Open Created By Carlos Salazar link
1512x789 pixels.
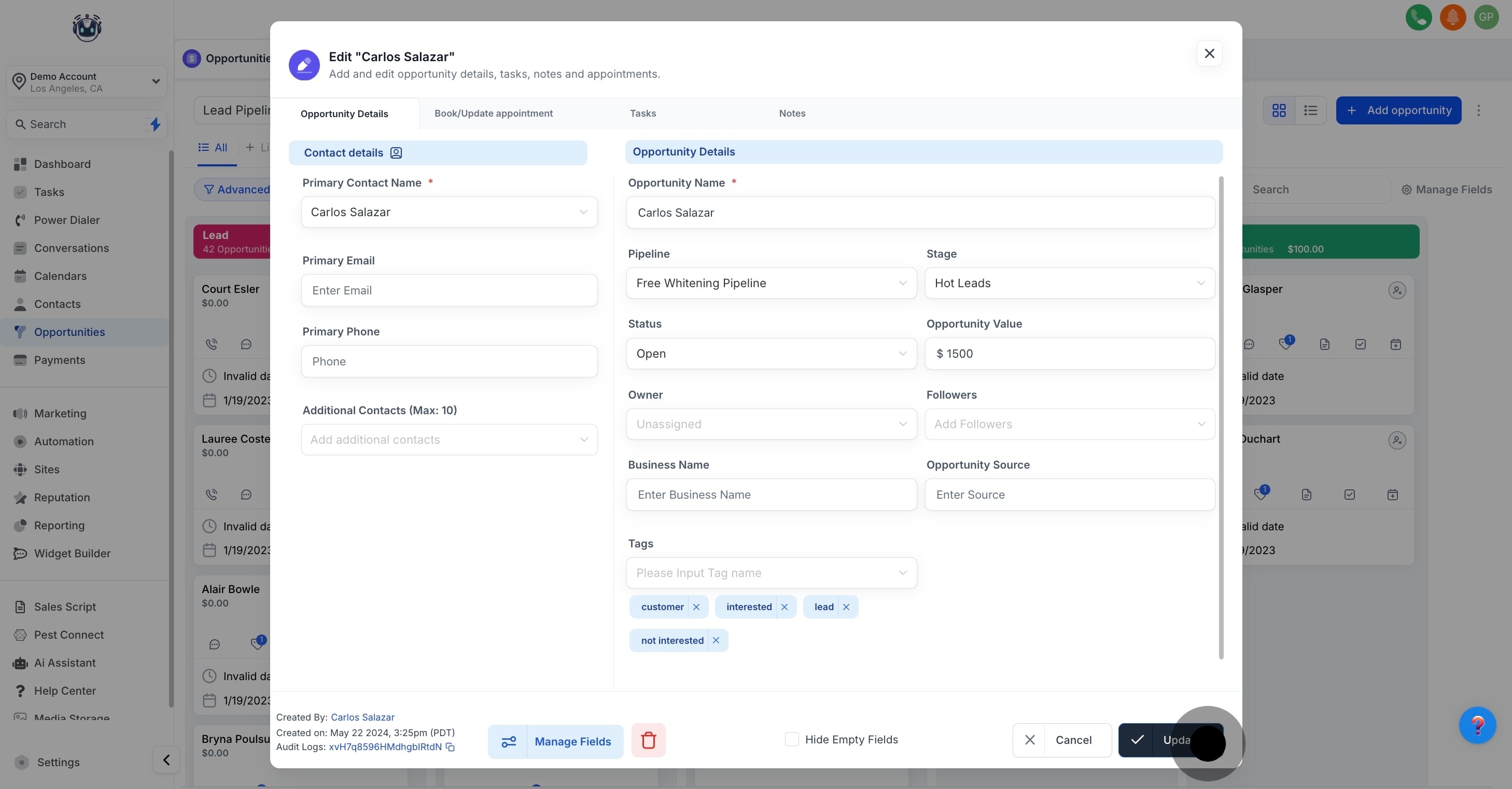[362, 717]
